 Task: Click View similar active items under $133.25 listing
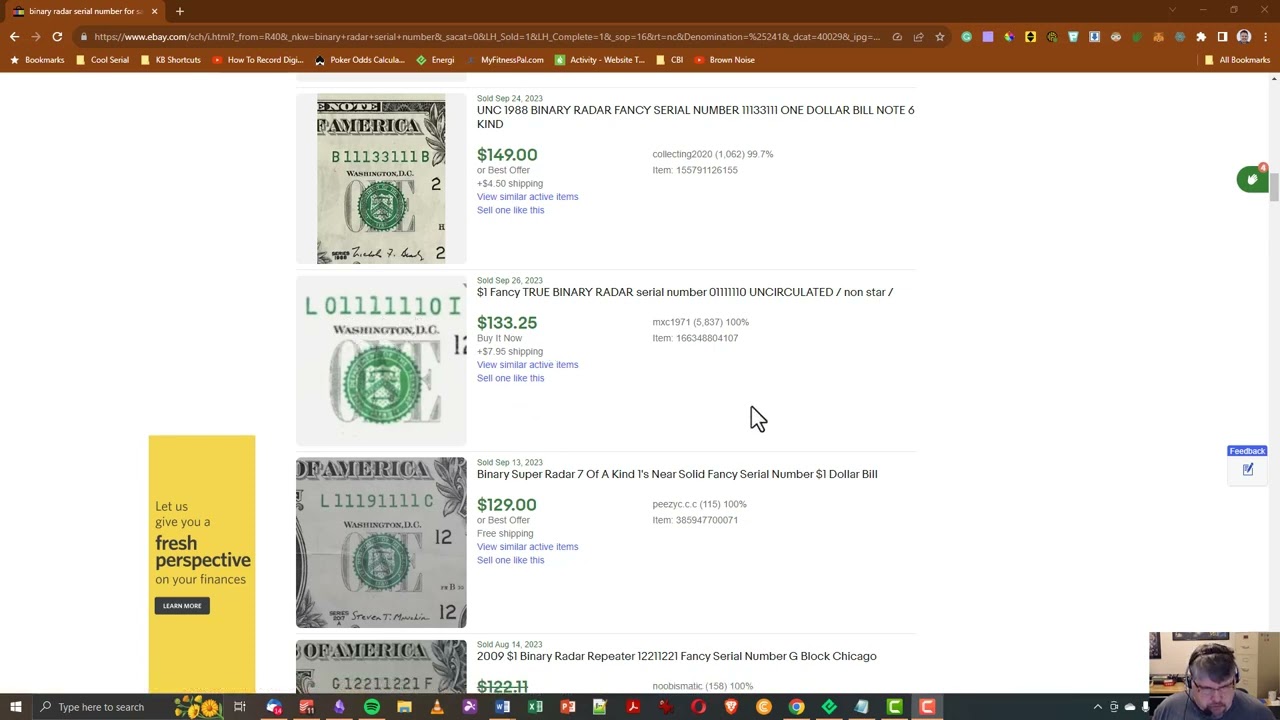click(x=527, y=365)
